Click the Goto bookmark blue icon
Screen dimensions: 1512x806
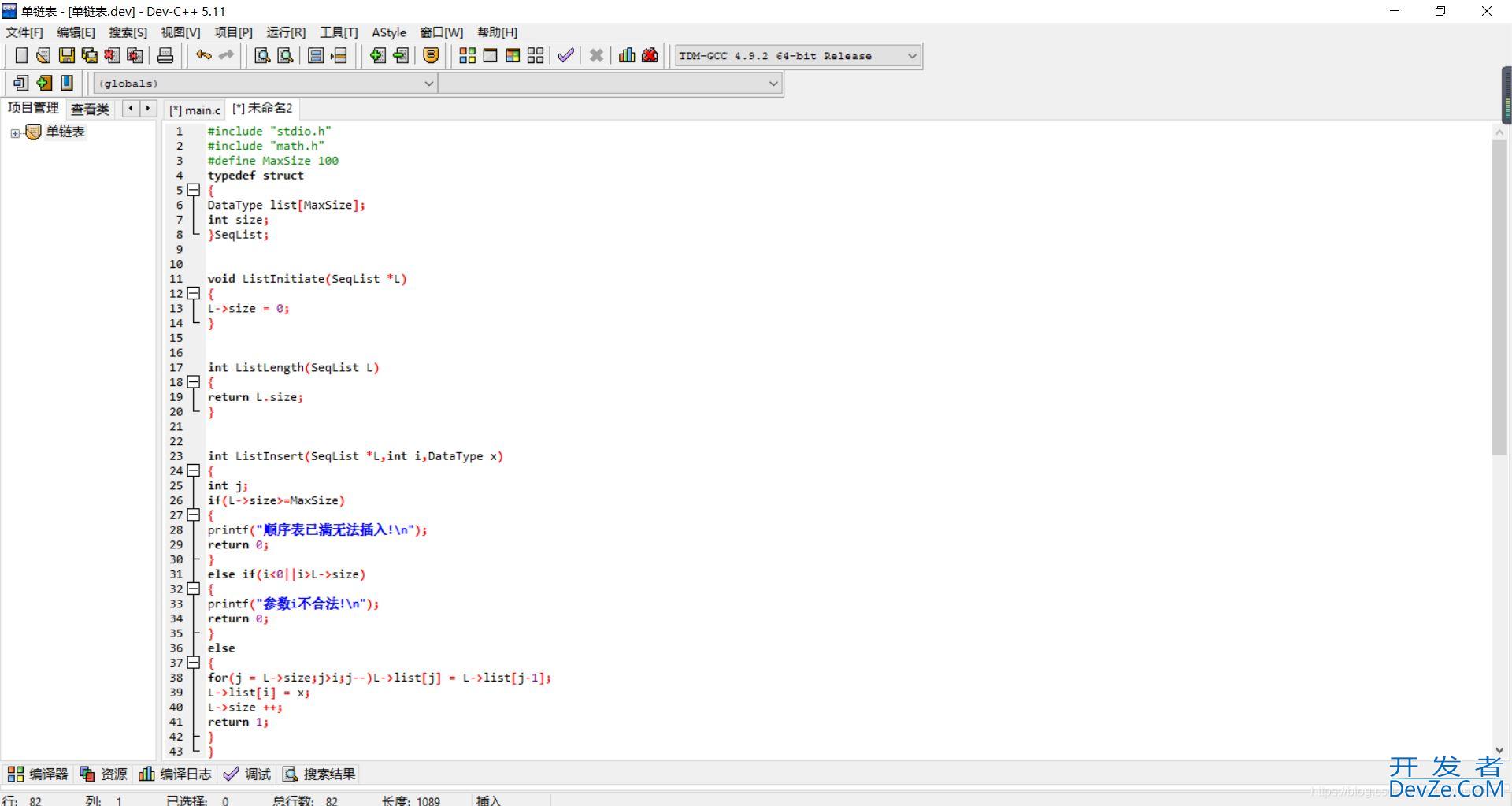point(67,83)
